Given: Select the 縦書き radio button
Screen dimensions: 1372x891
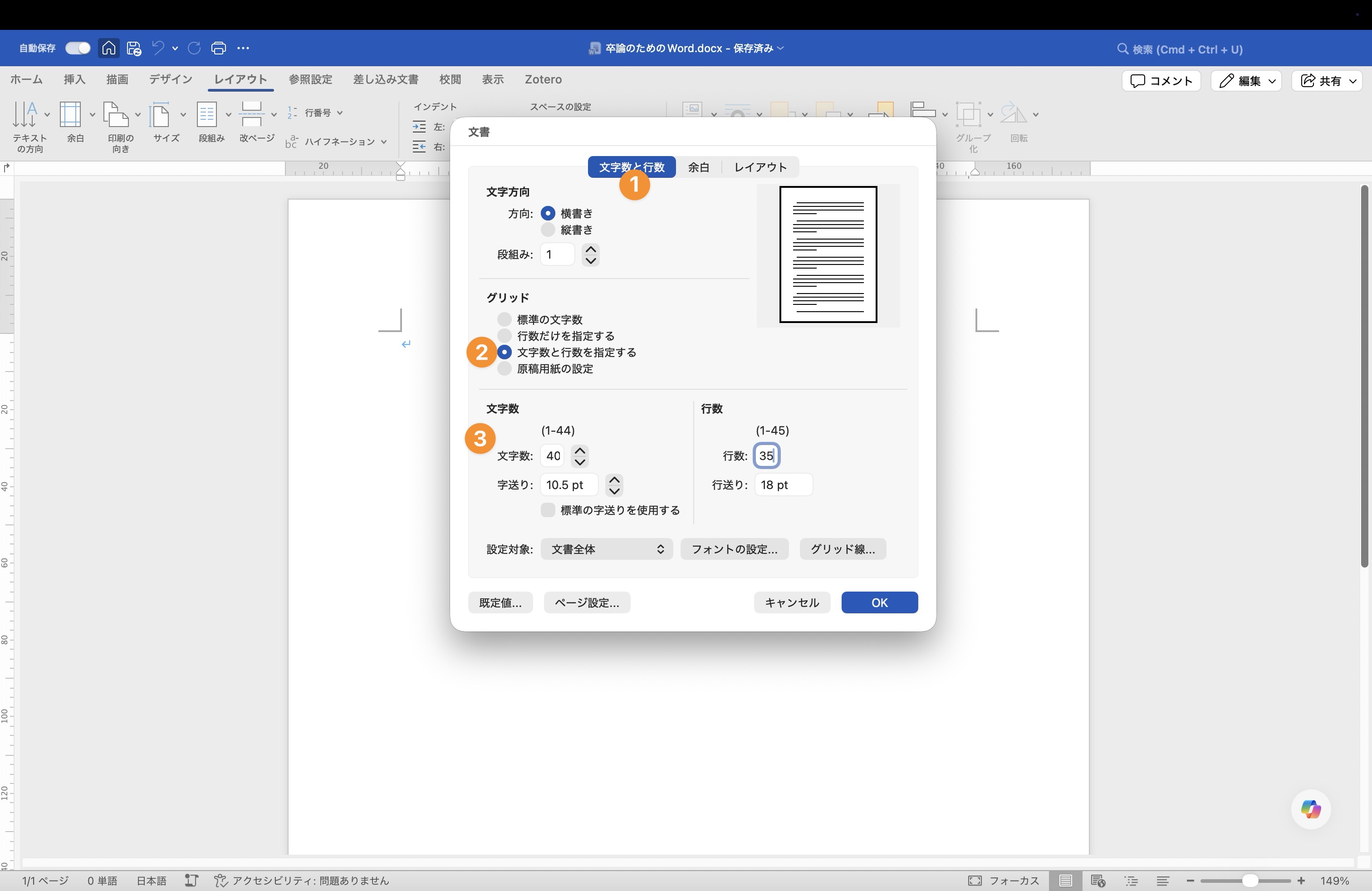Looking at the screenshot, I should [547, 230].
